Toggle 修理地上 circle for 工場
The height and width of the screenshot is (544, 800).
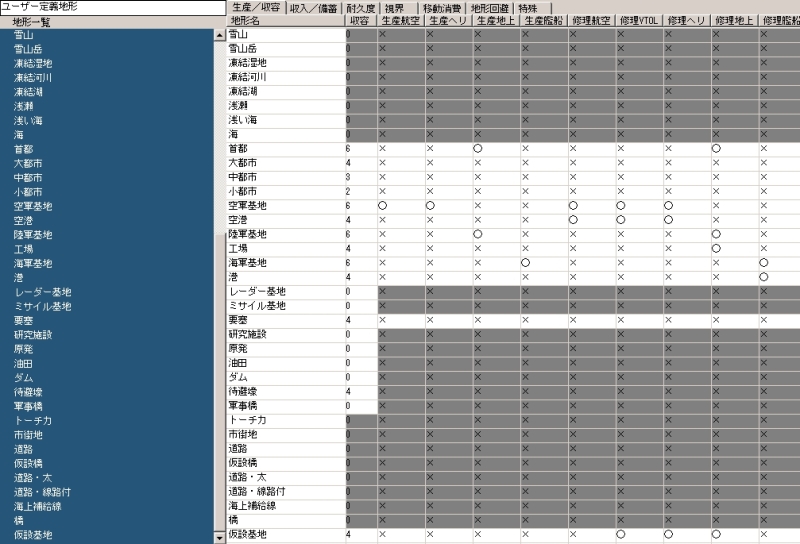(x=716, y=248)
